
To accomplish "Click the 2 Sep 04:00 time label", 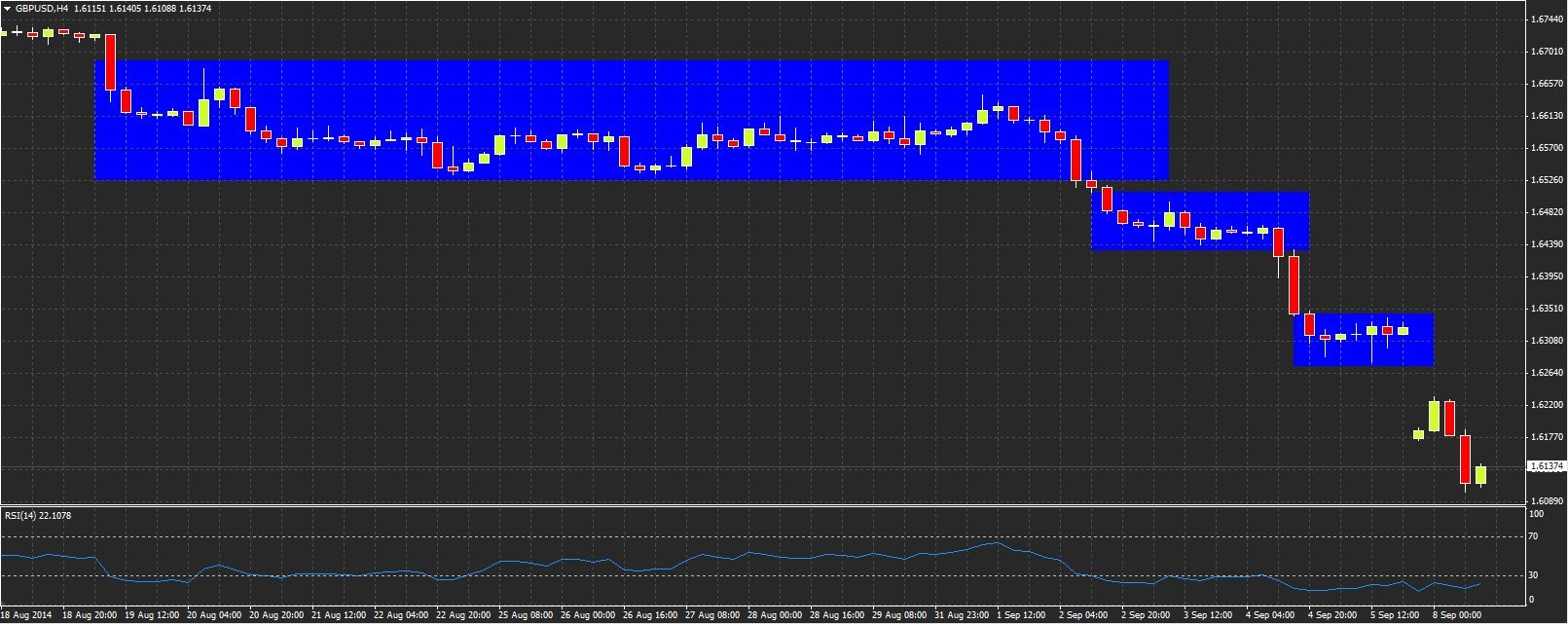I will tap(1083, 615).
